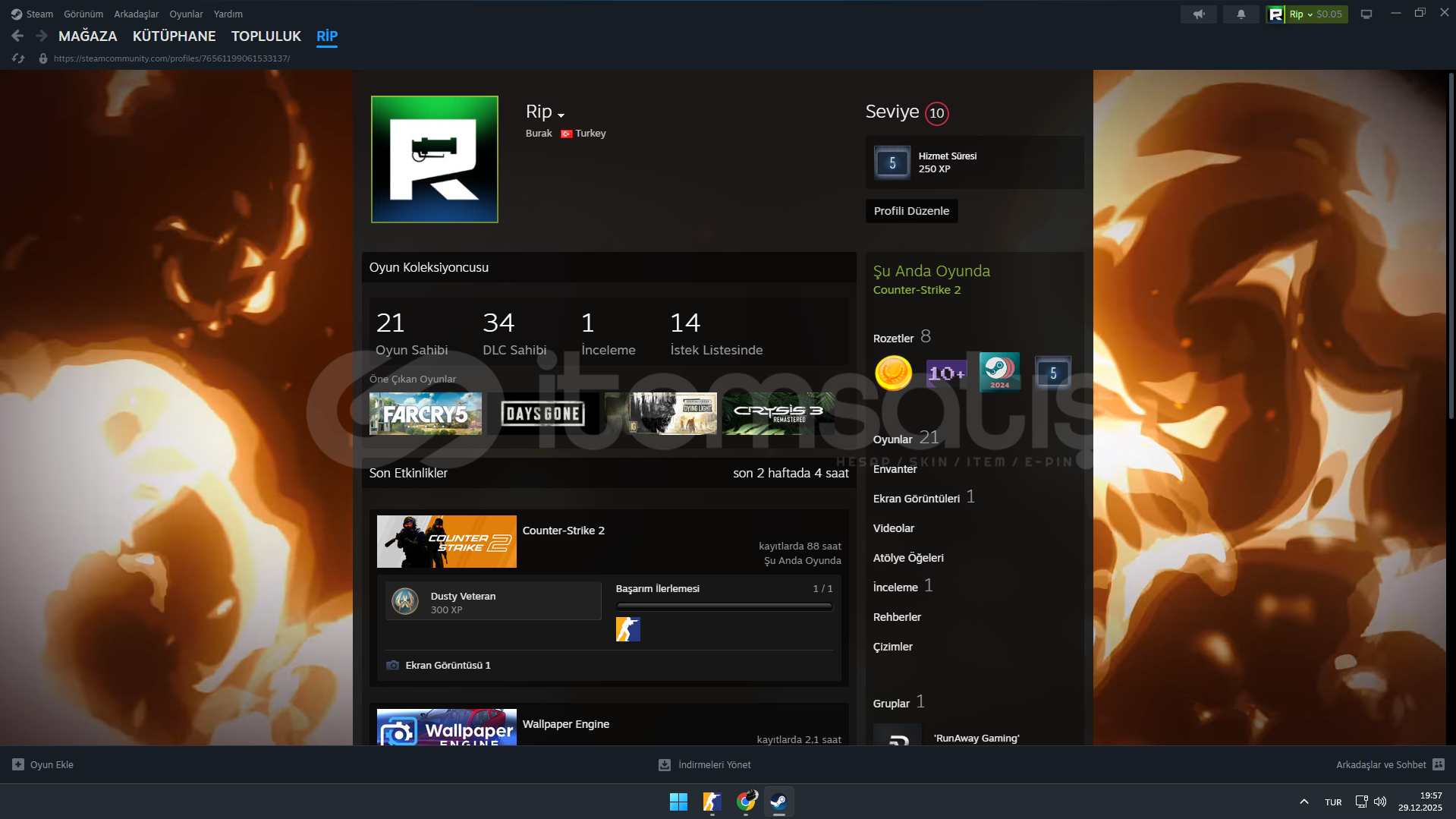Click the CS2 achievement icon
1456x819 pixels.
627,629
